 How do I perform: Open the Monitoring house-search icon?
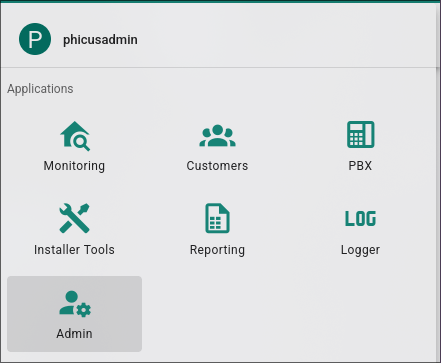[x=75, y=136]
